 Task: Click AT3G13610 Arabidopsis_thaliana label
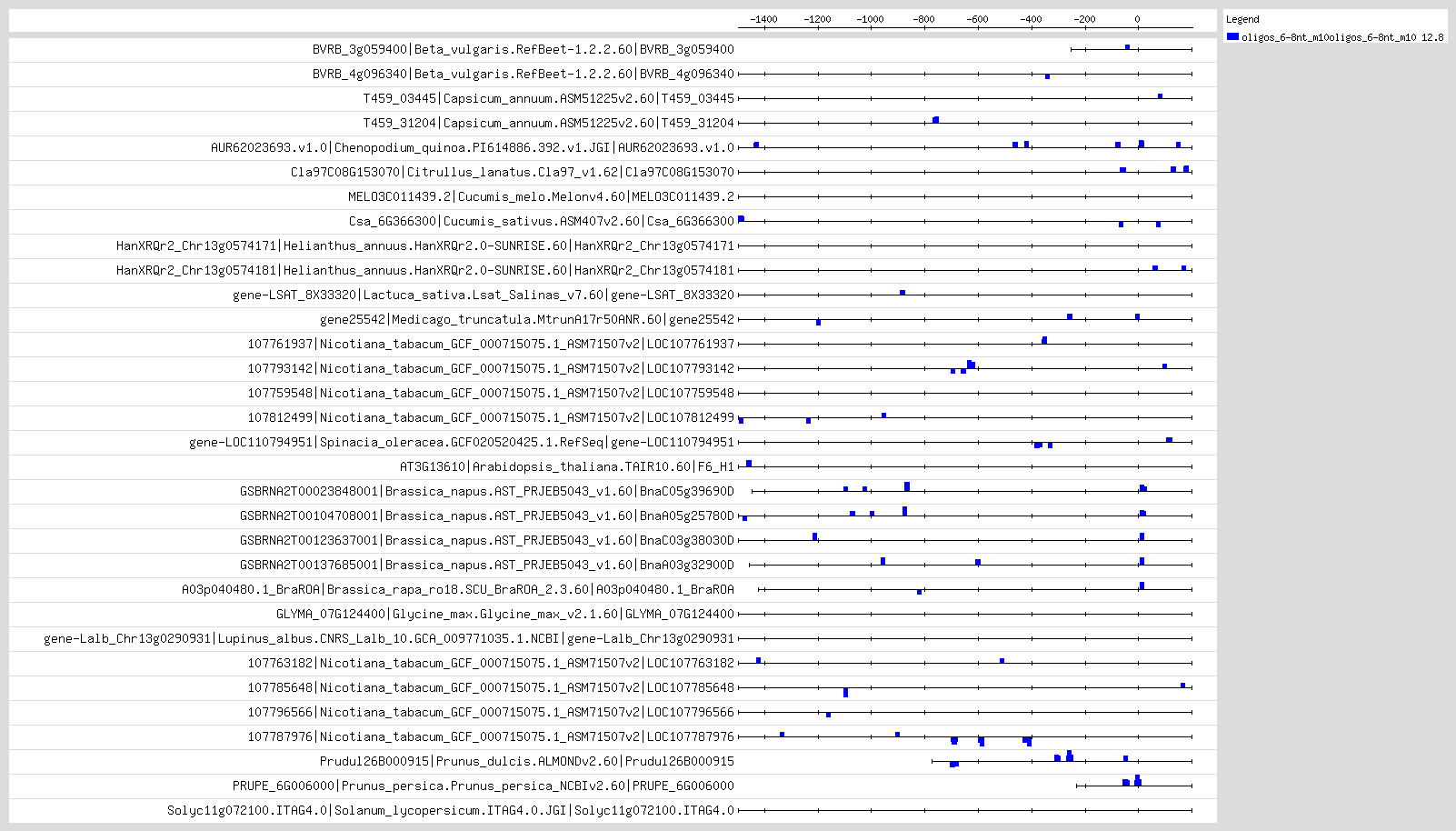coord(567,466)
